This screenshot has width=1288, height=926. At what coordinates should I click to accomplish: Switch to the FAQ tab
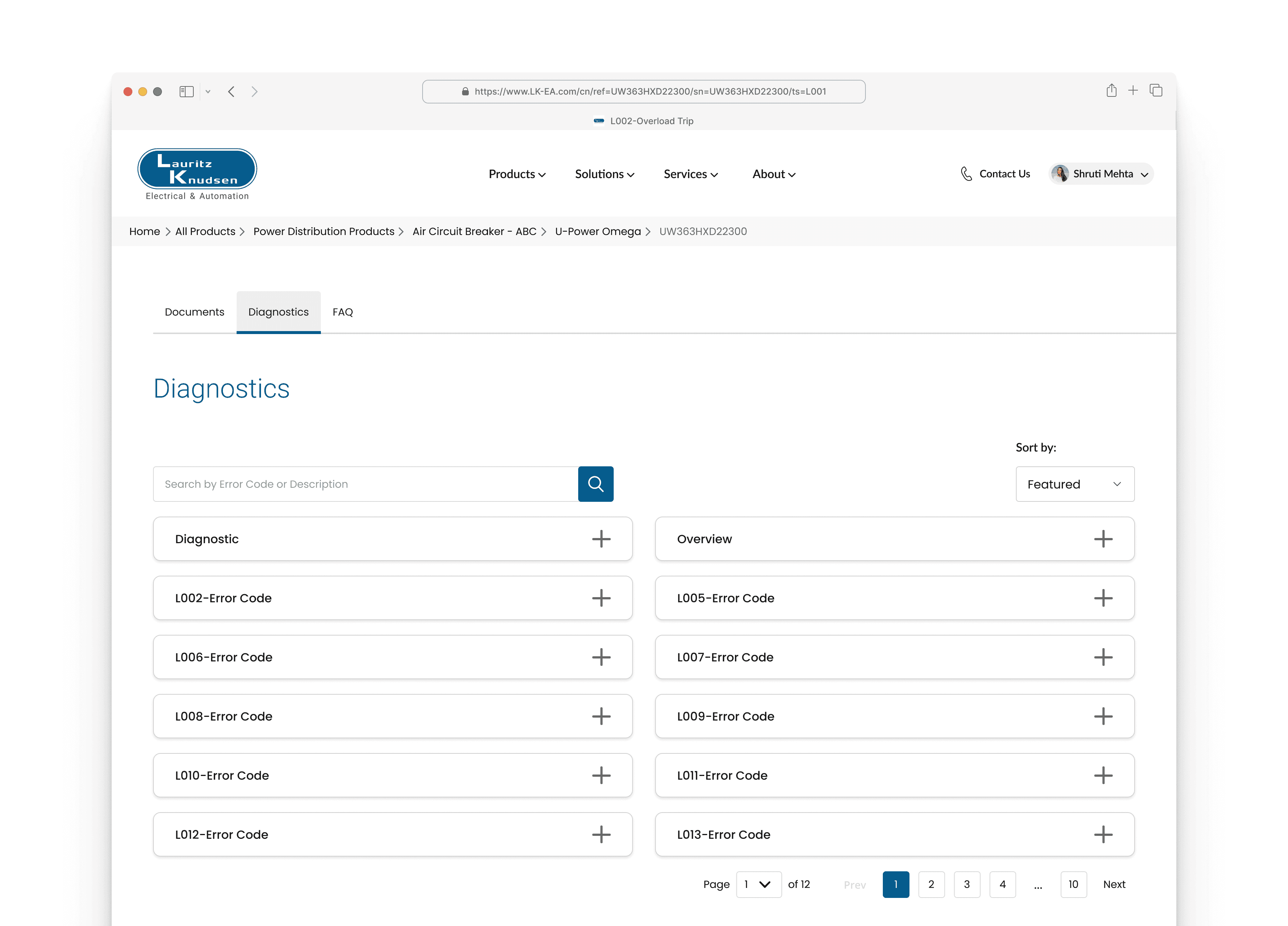pyautogui.click(x=342, y=312)
